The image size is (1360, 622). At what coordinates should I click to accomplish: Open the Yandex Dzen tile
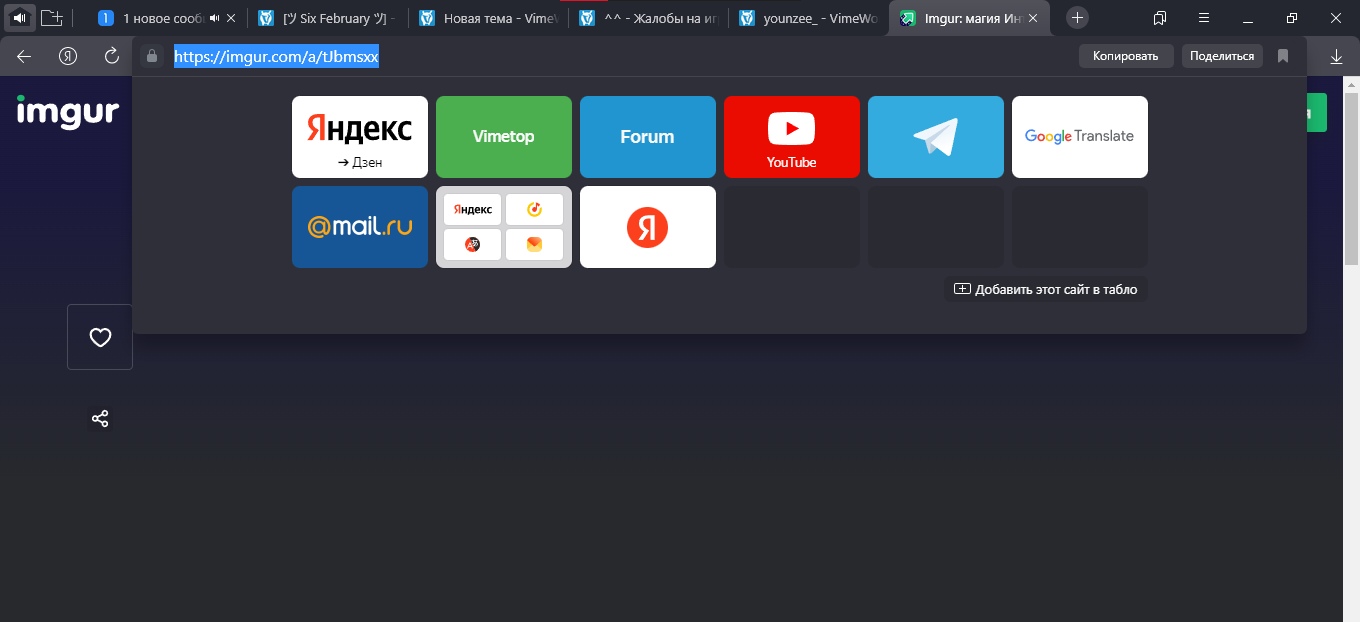359,137
